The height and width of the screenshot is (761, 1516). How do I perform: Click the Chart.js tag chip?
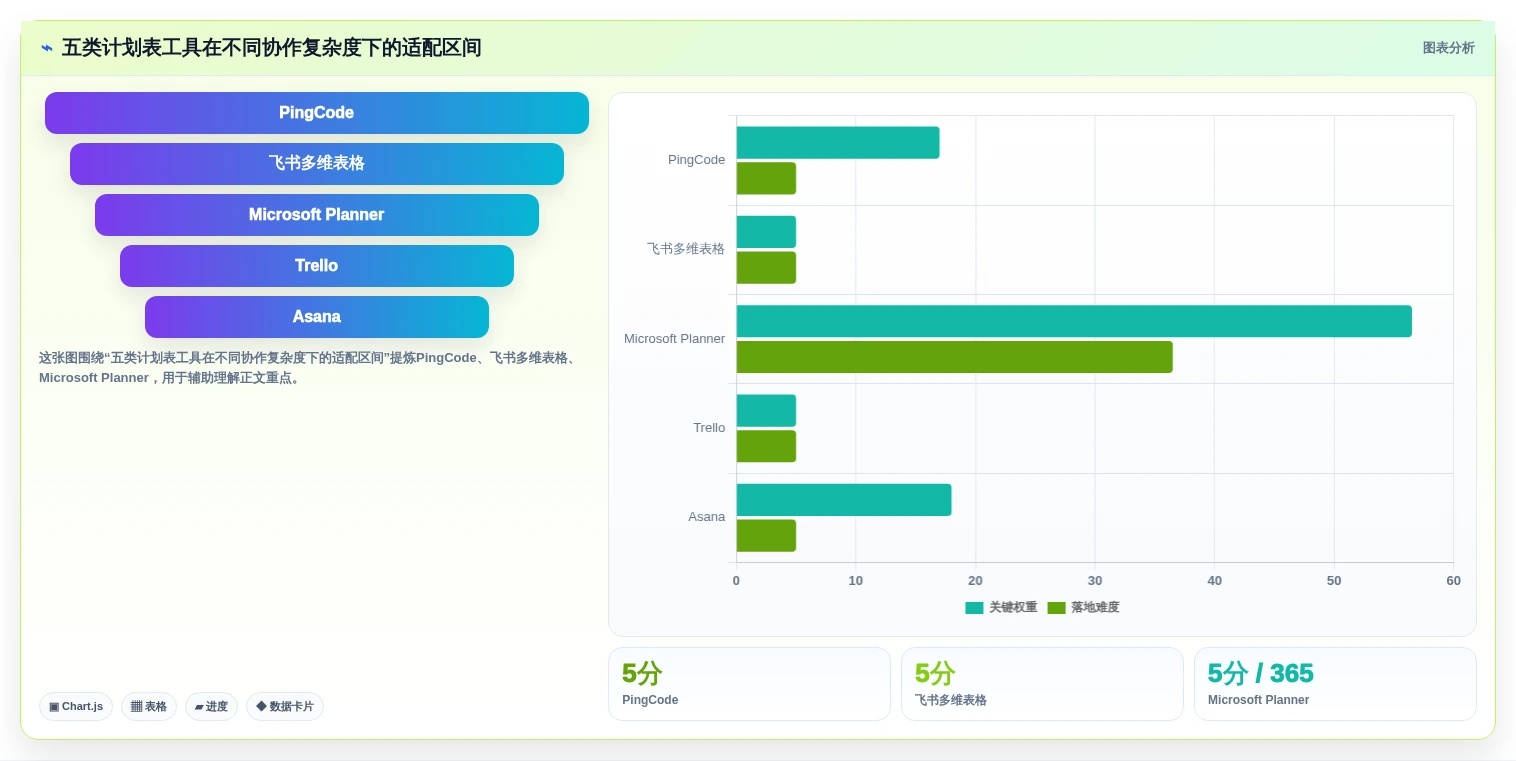tap(76, 706)
